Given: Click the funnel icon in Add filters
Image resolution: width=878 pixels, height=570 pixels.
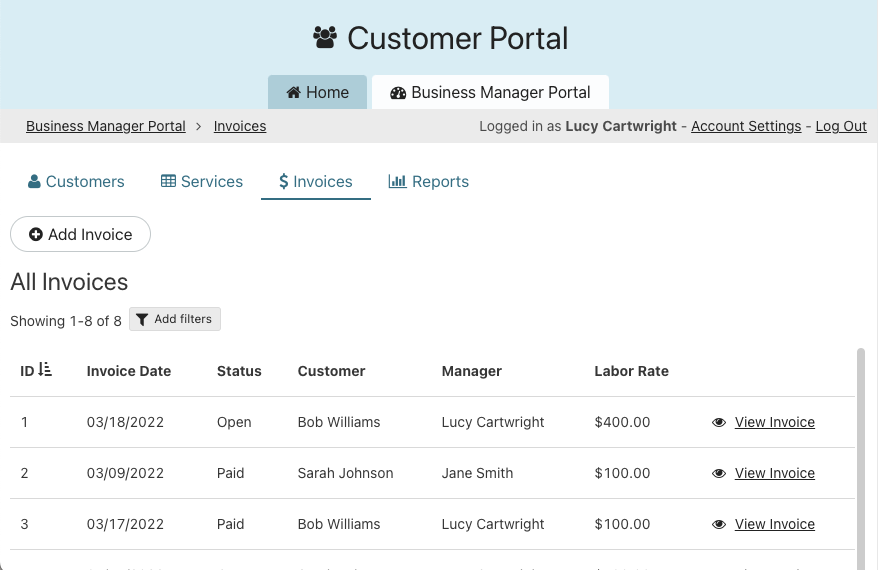Looking at the screenshot, I should point(142,320).
